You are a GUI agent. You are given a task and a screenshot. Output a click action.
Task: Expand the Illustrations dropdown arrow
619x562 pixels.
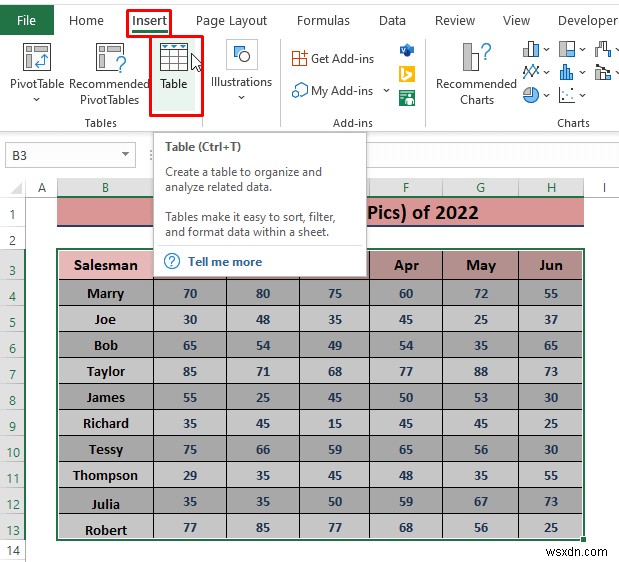pyautogui.click(x=242, y=97)
